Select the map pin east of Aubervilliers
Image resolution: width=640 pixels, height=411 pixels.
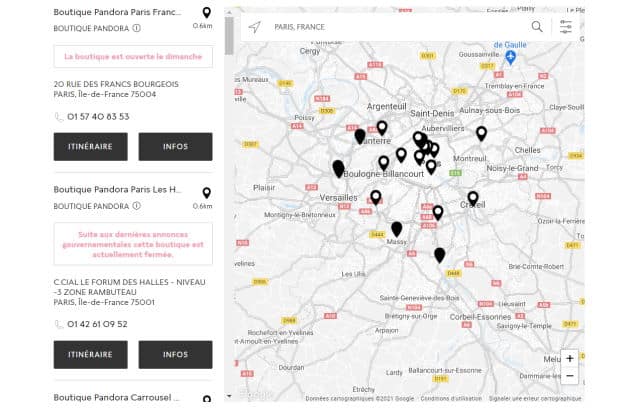pos(481,133)
